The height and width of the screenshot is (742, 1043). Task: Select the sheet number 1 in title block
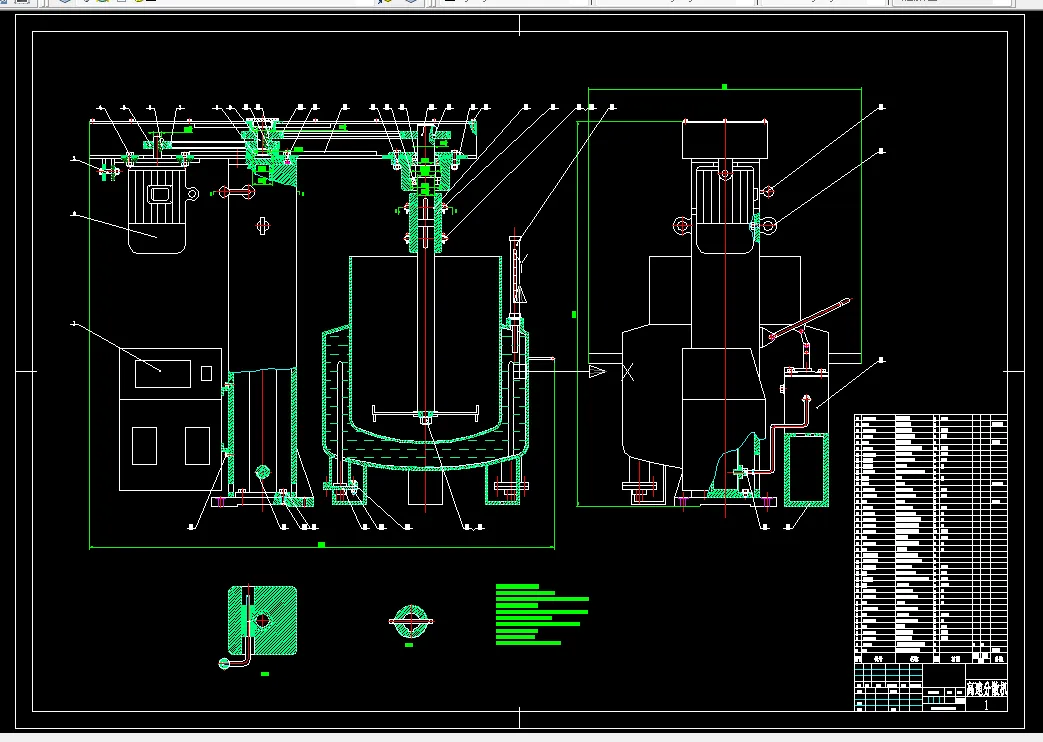pos(986,705)
